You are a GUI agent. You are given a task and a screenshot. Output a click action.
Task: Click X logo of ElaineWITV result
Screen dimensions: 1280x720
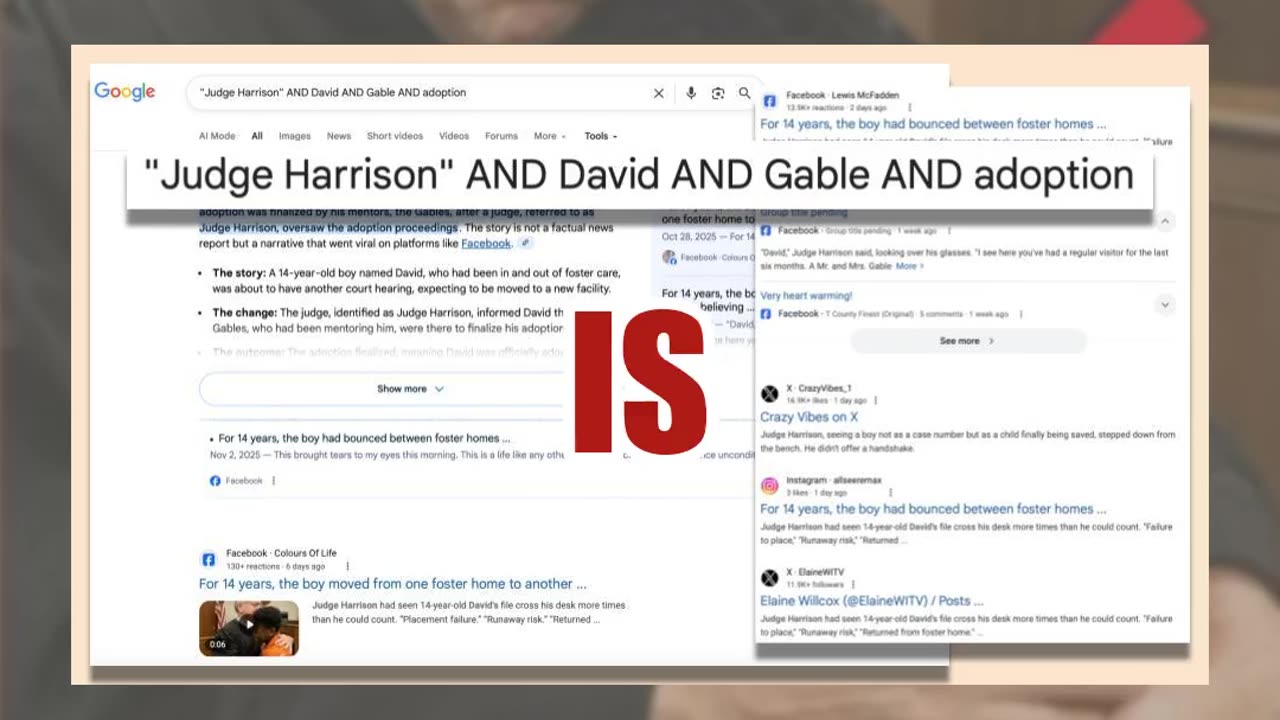point(769,578)
